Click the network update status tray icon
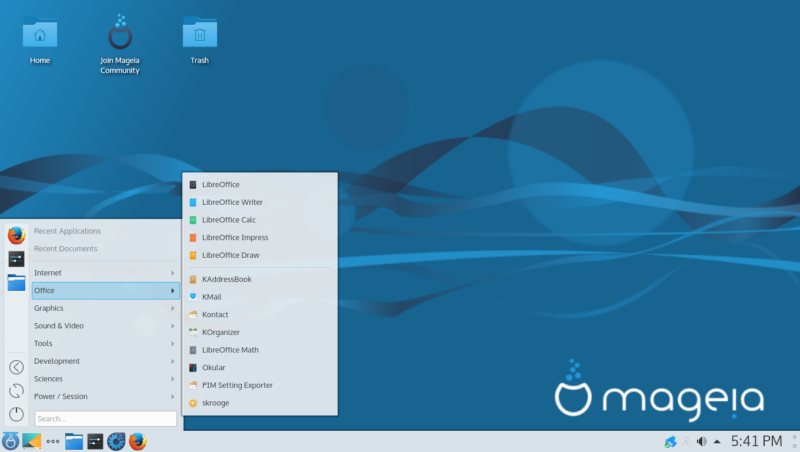 pos(670,441)
